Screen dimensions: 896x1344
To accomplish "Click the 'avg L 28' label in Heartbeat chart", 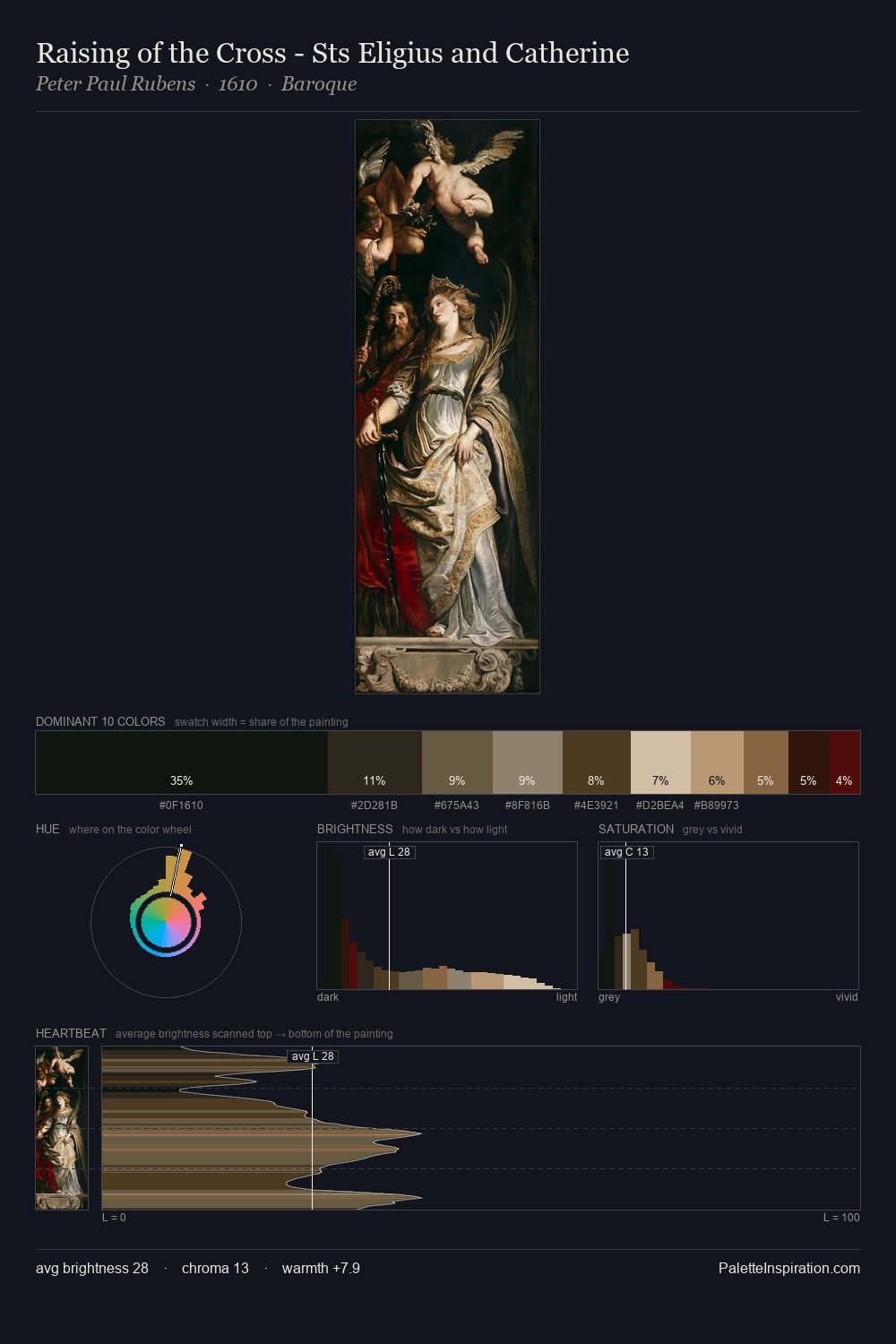I will tap(313, 1056).
